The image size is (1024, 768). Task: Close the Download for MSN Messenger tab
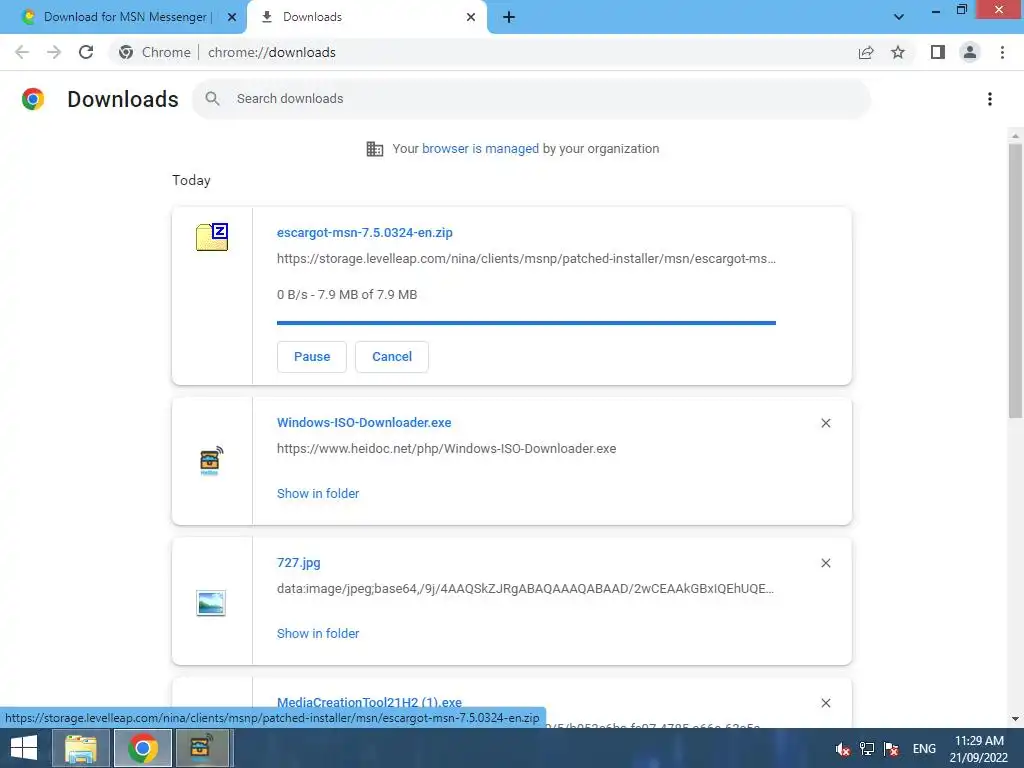click(x=232, y=17)
